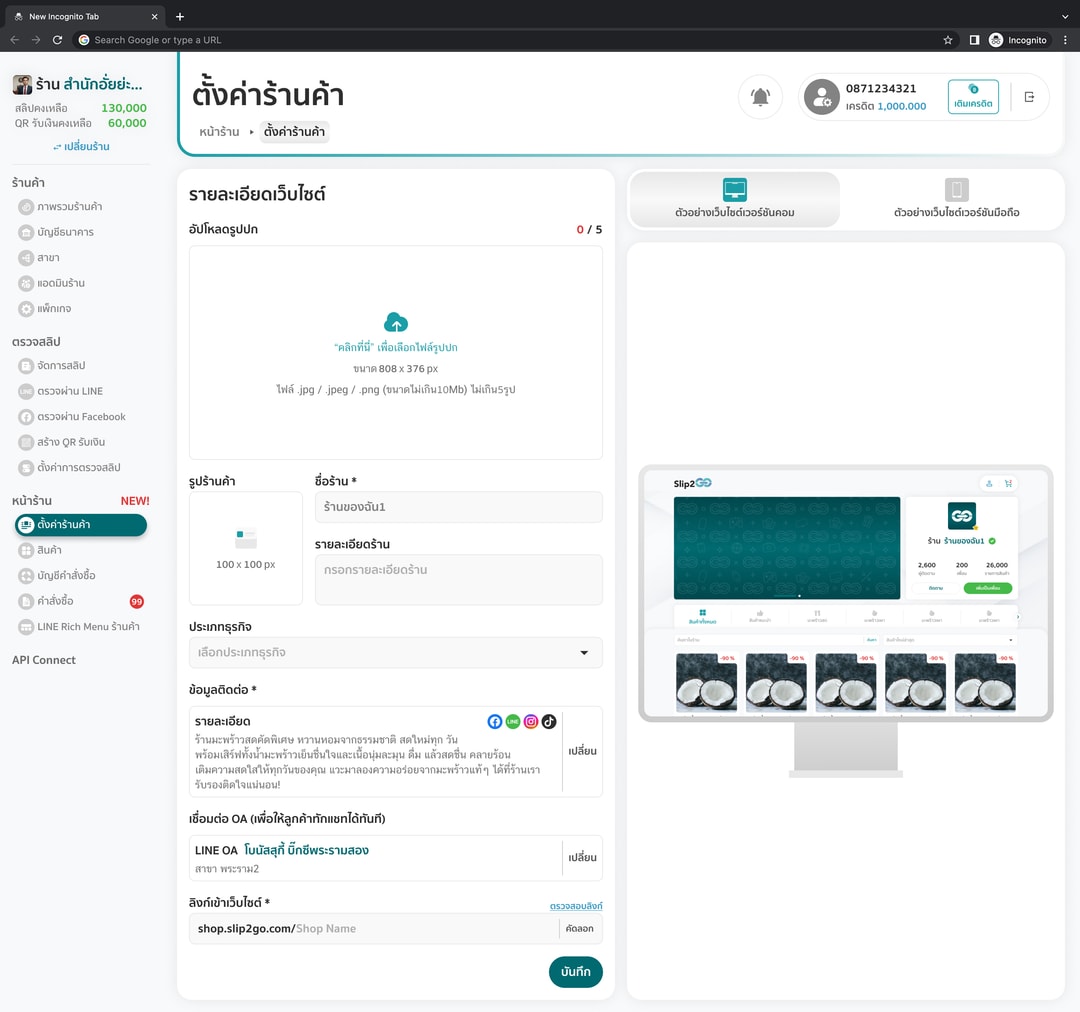
Task: Click the Instagram contact icon
Action: pos(531,721)
